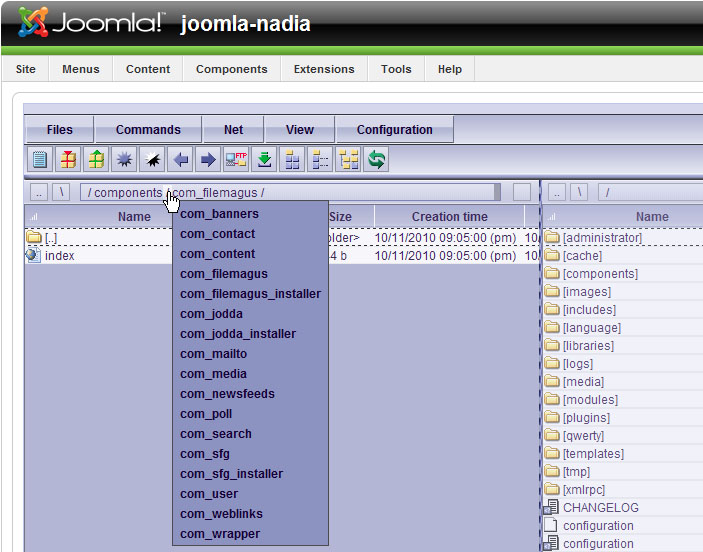Viewport: 703px width, 552px height.
Task: Refresh panels with the green arrows icon
Action: click(x=376, y=159)
